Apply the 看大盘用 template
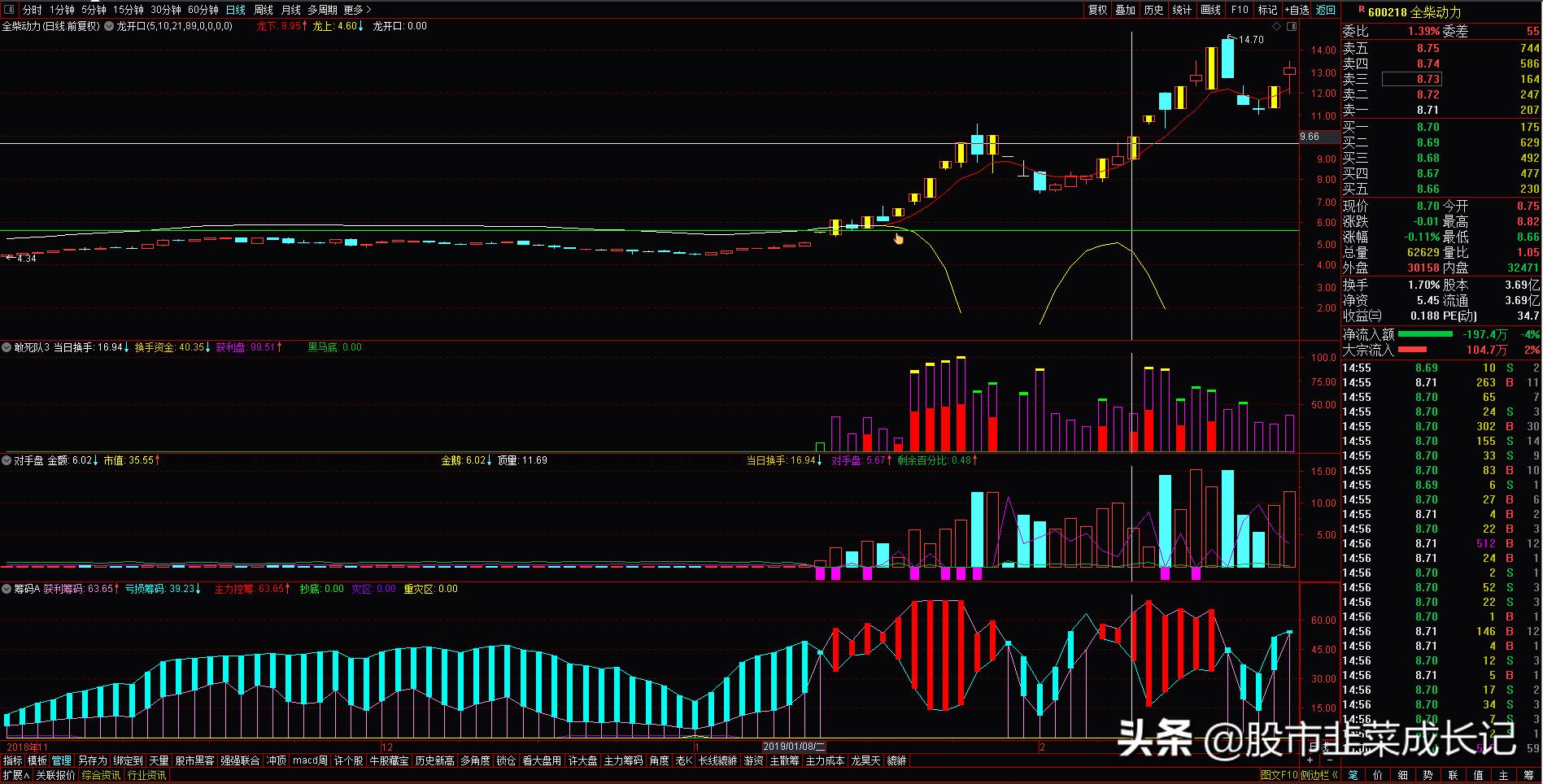Viewport: 1543px width, 784px height. point(543,760)
